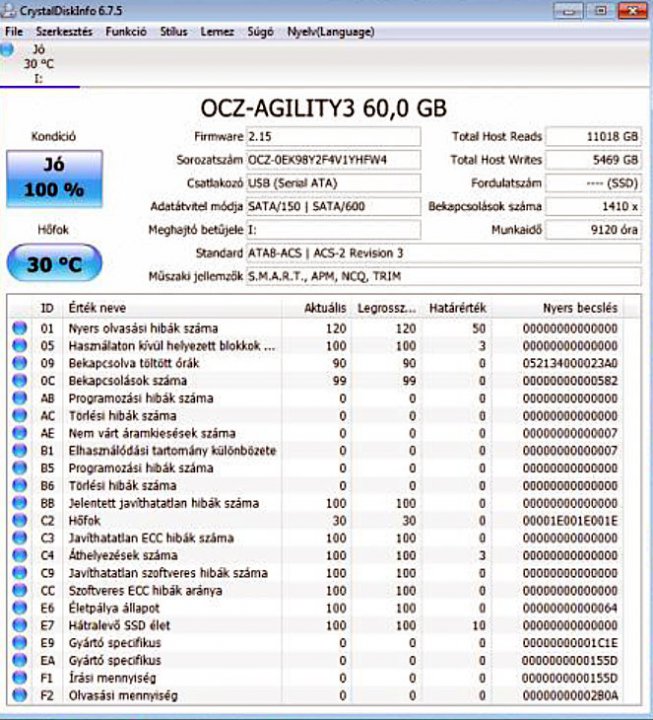Click the Total Host Reads 11018 GB value

pos(593,136)
